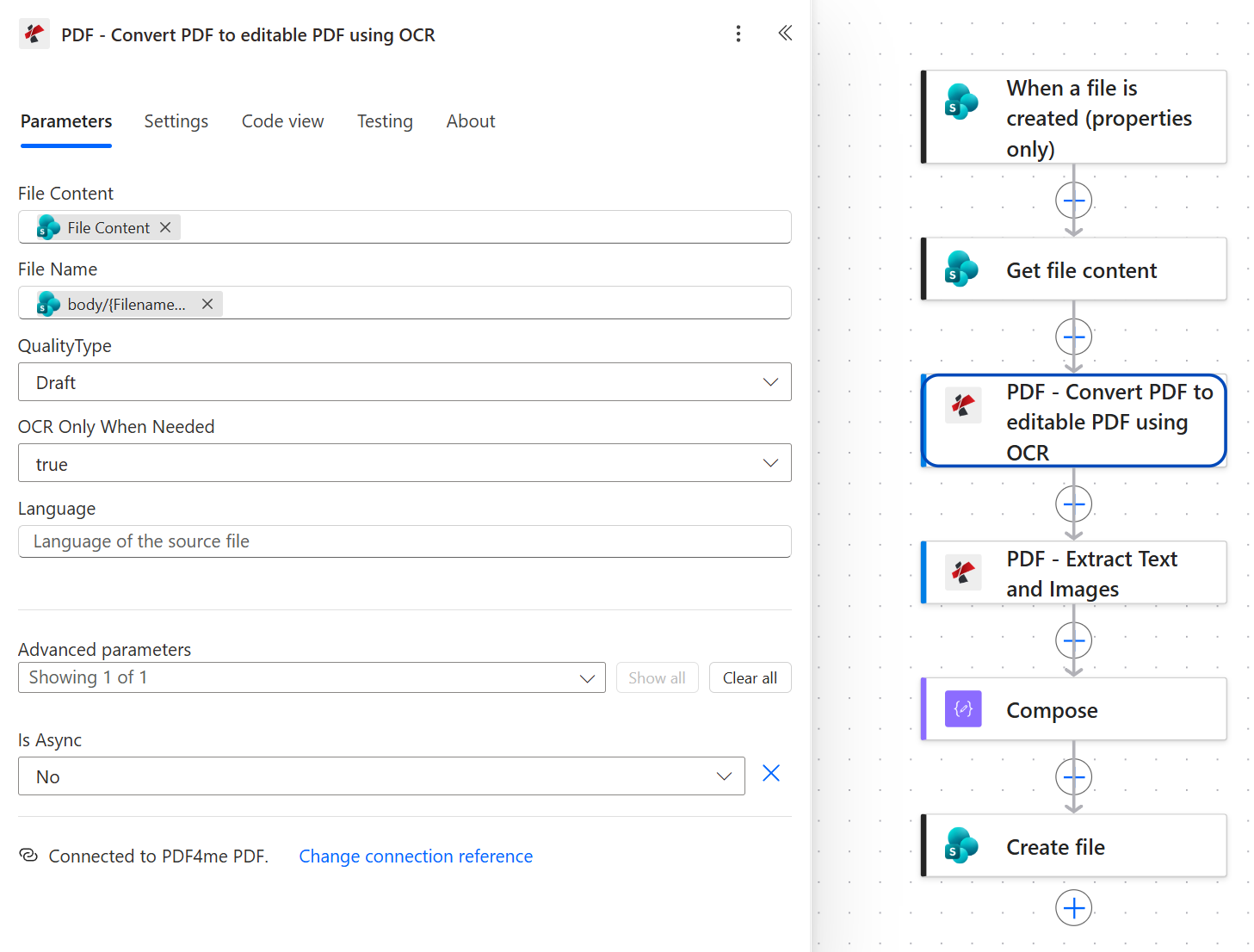Open the Testing tab

pyautogui.click(x=385, y=121)
